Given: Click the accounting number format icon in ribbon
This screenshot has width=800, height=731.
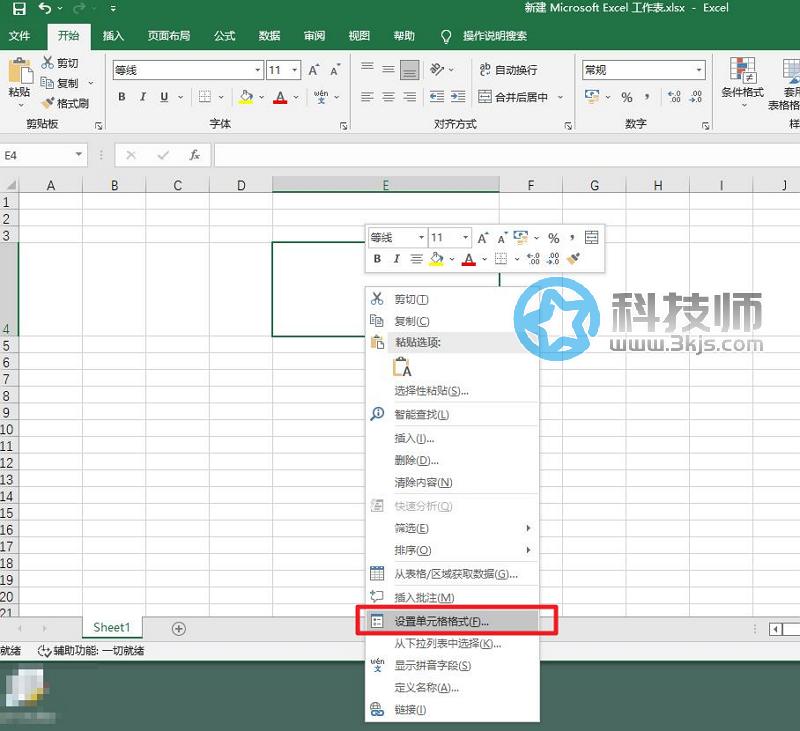Looking at the screenshot, I should 592,96.
